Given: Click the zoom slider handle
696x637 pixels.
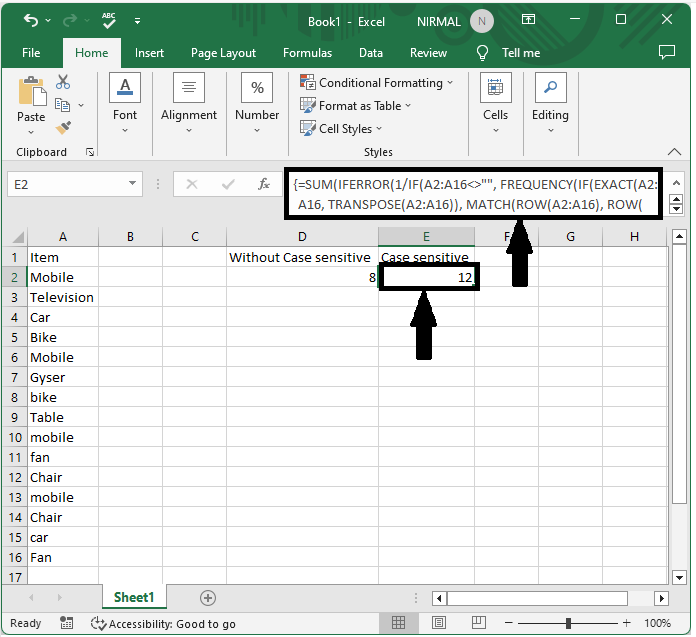Looking at the screenshot, I should (x=569, y=623).
